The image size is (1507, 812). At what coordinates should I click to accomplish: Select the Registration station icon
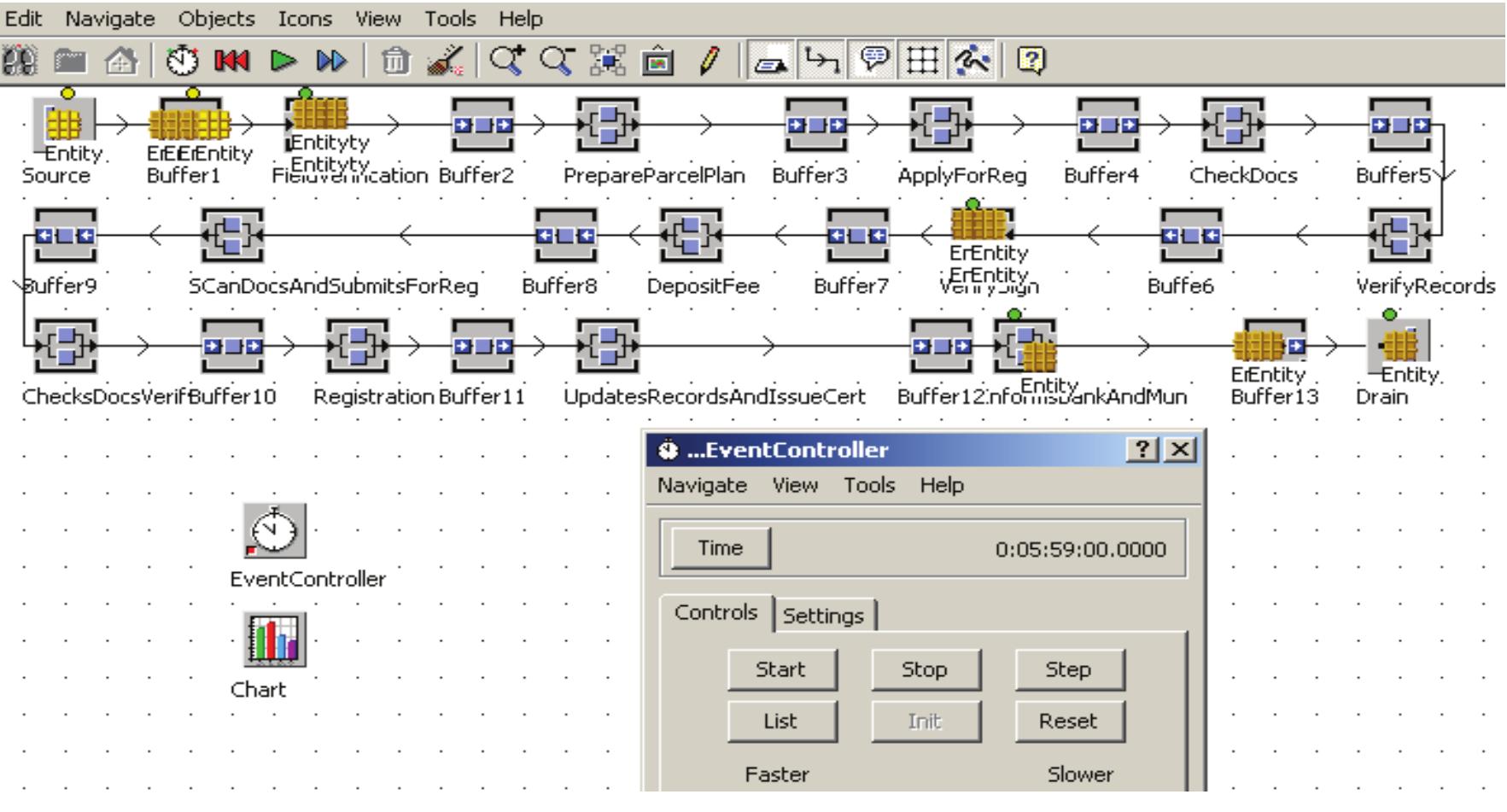pos(358,346)
